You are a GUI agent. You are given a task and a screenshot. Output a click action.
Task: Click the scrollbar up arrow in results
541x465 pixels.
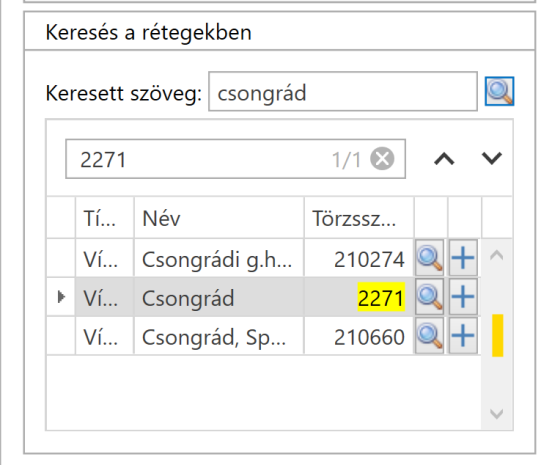point(496,255)
